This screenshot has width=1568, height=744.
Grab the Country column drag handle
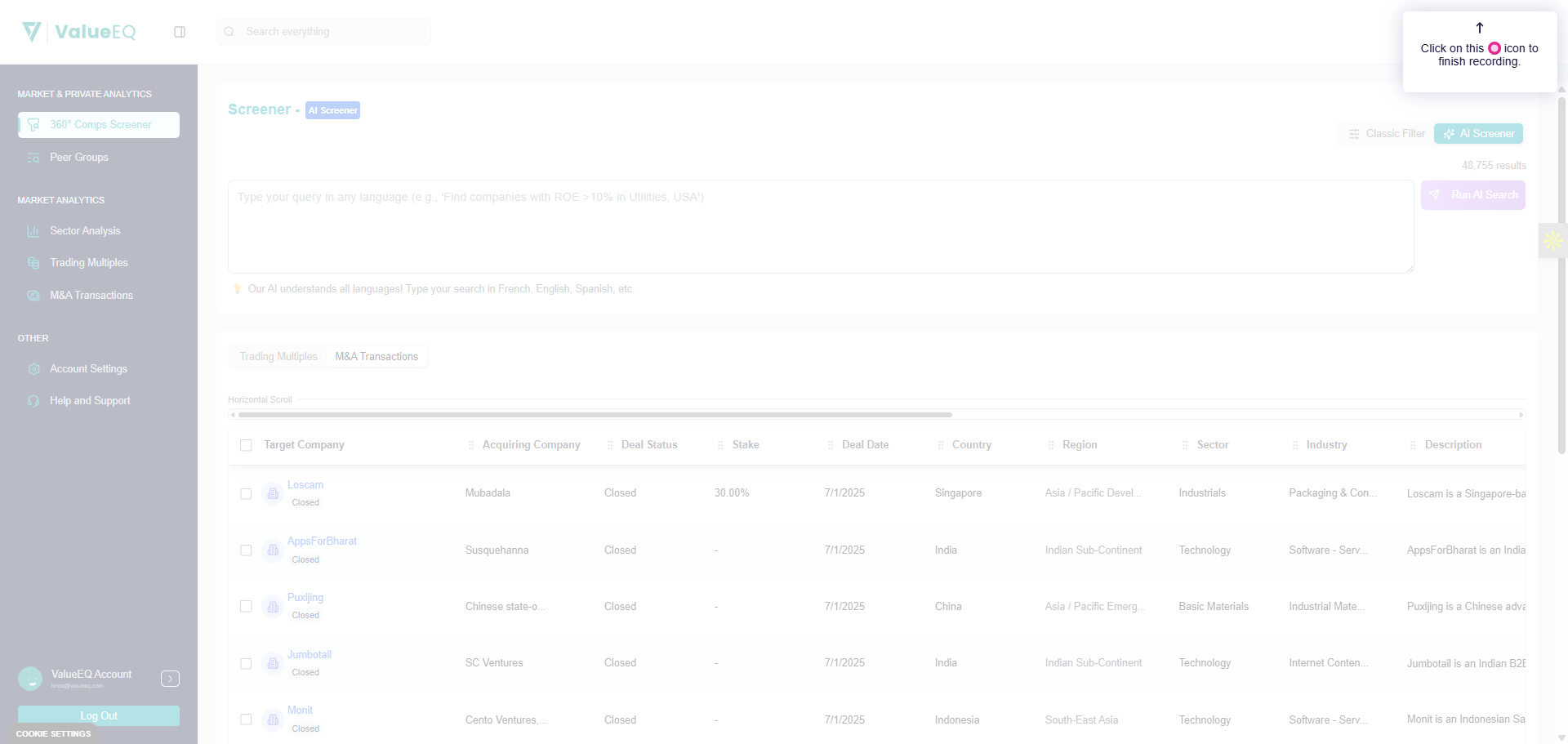point(941,445)
